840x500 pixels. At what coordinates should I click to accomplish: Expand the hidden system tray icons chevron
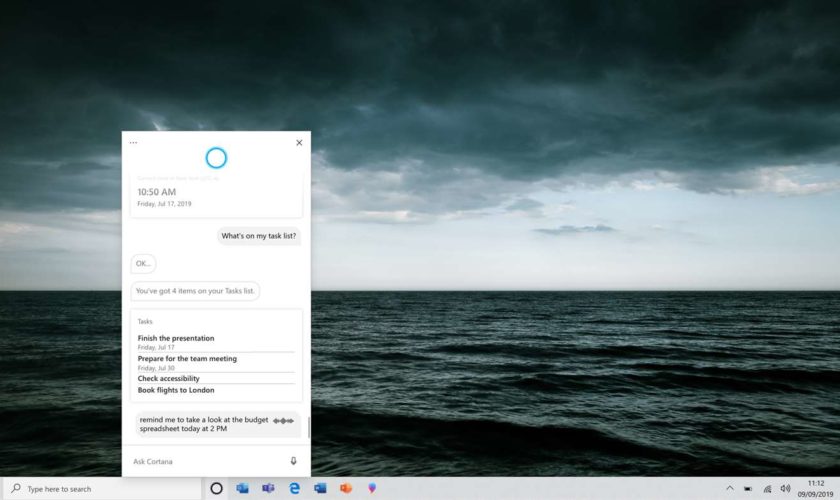[730, 488]
